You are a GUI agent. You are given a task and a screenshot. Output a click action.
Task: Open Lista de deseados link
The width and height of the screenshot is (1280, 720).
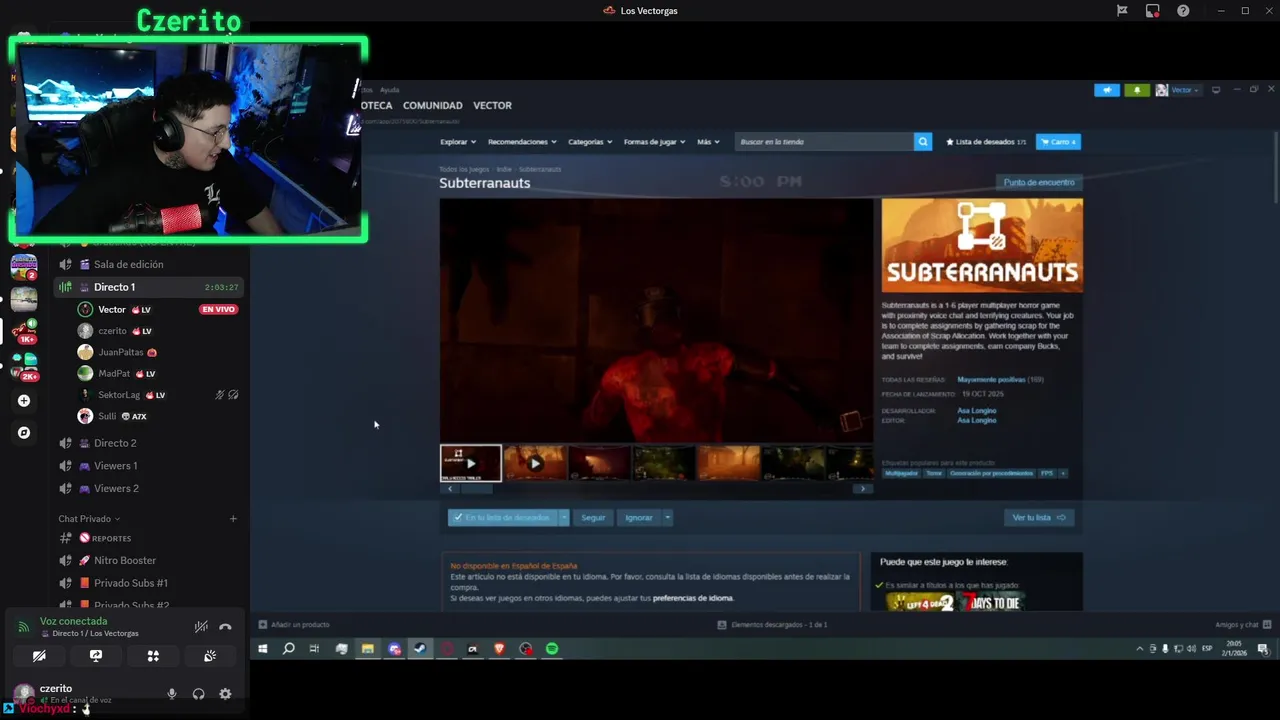tap(986, 142)
